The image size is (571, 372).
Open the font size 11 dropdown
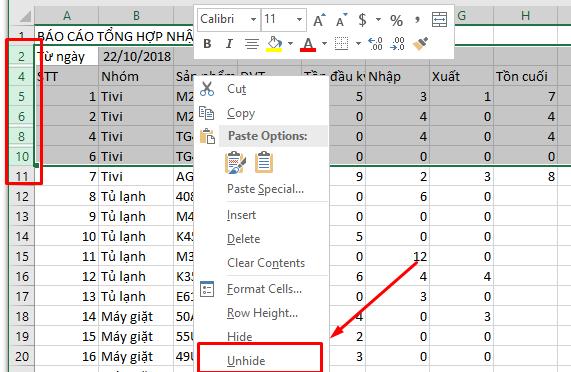point(299,19)
